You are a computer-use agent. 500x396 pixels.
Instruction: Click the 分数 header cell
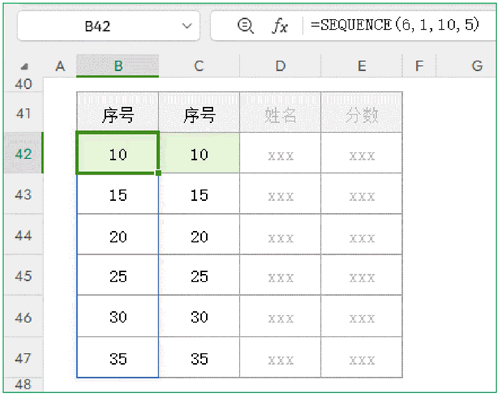pos(362,112)
